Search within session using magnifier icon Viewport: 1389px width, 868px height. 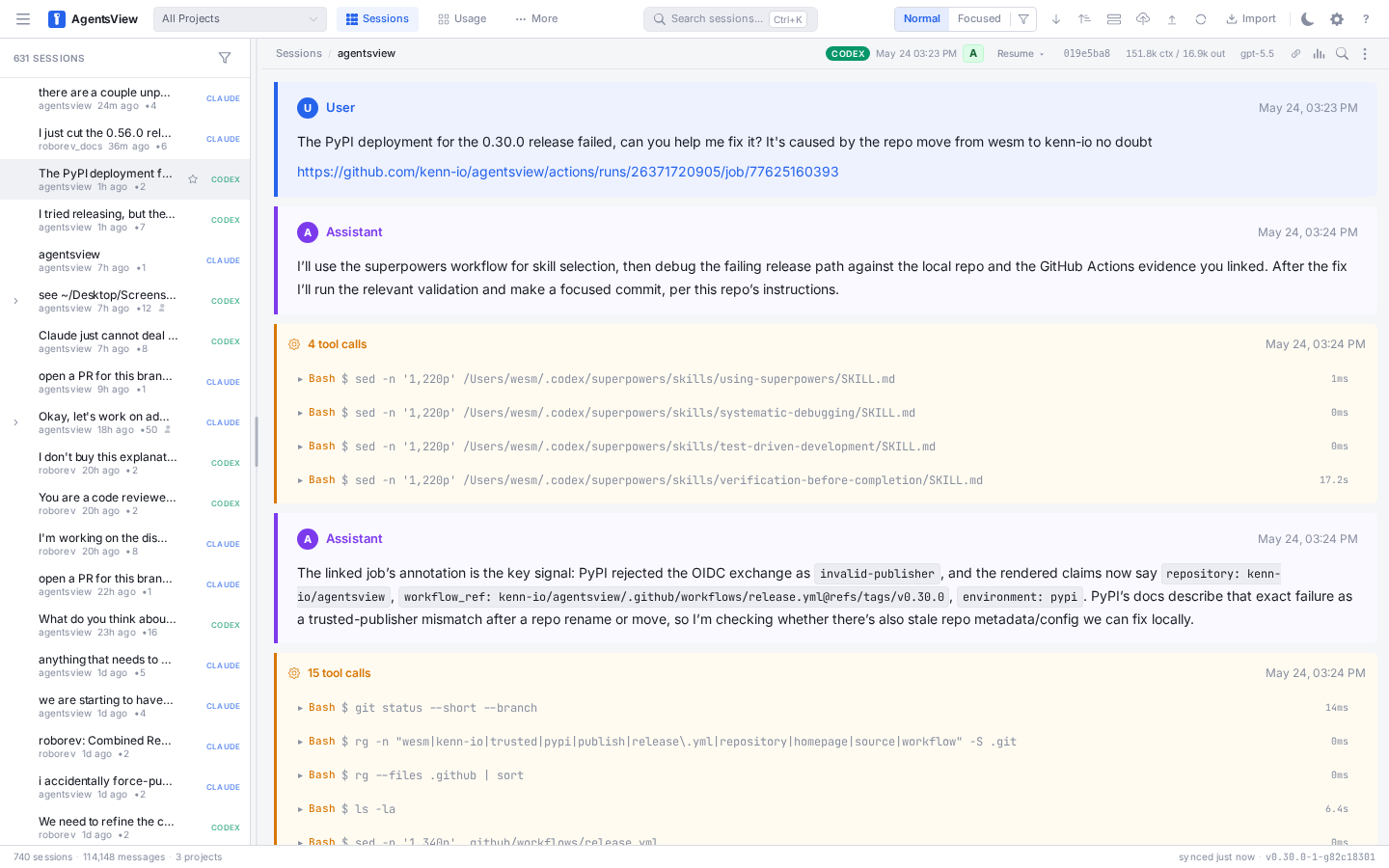click(1342, 54)
